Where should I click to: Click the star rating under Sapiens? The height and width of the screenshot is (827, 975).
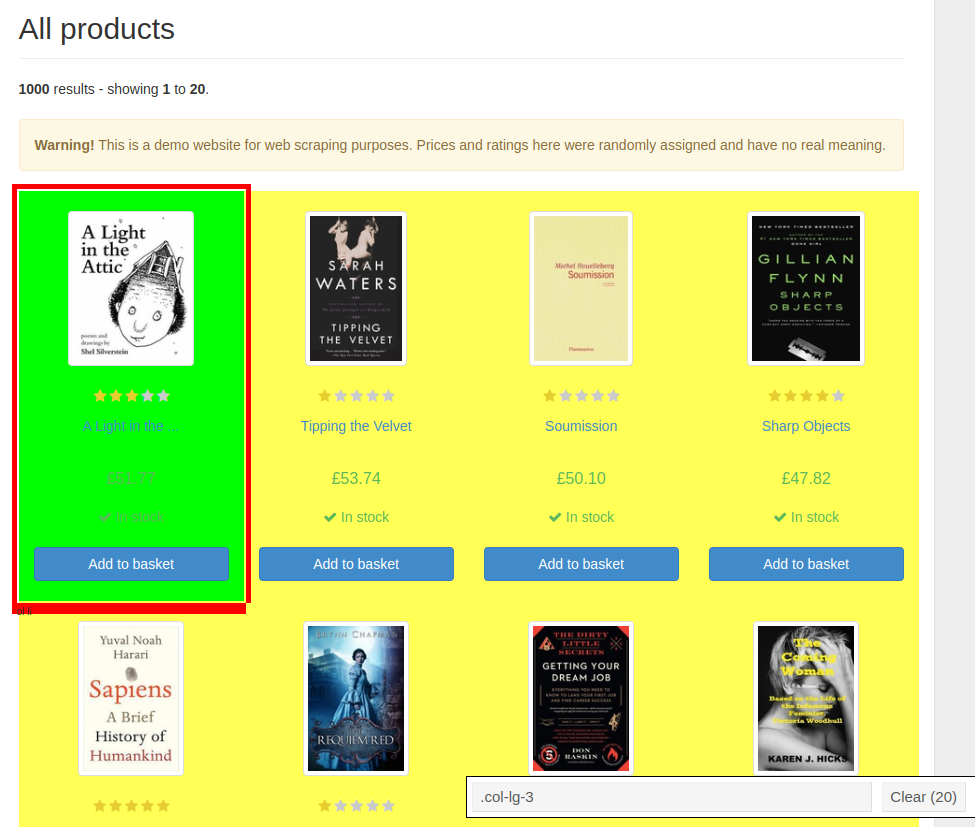(x=131, y=806)
